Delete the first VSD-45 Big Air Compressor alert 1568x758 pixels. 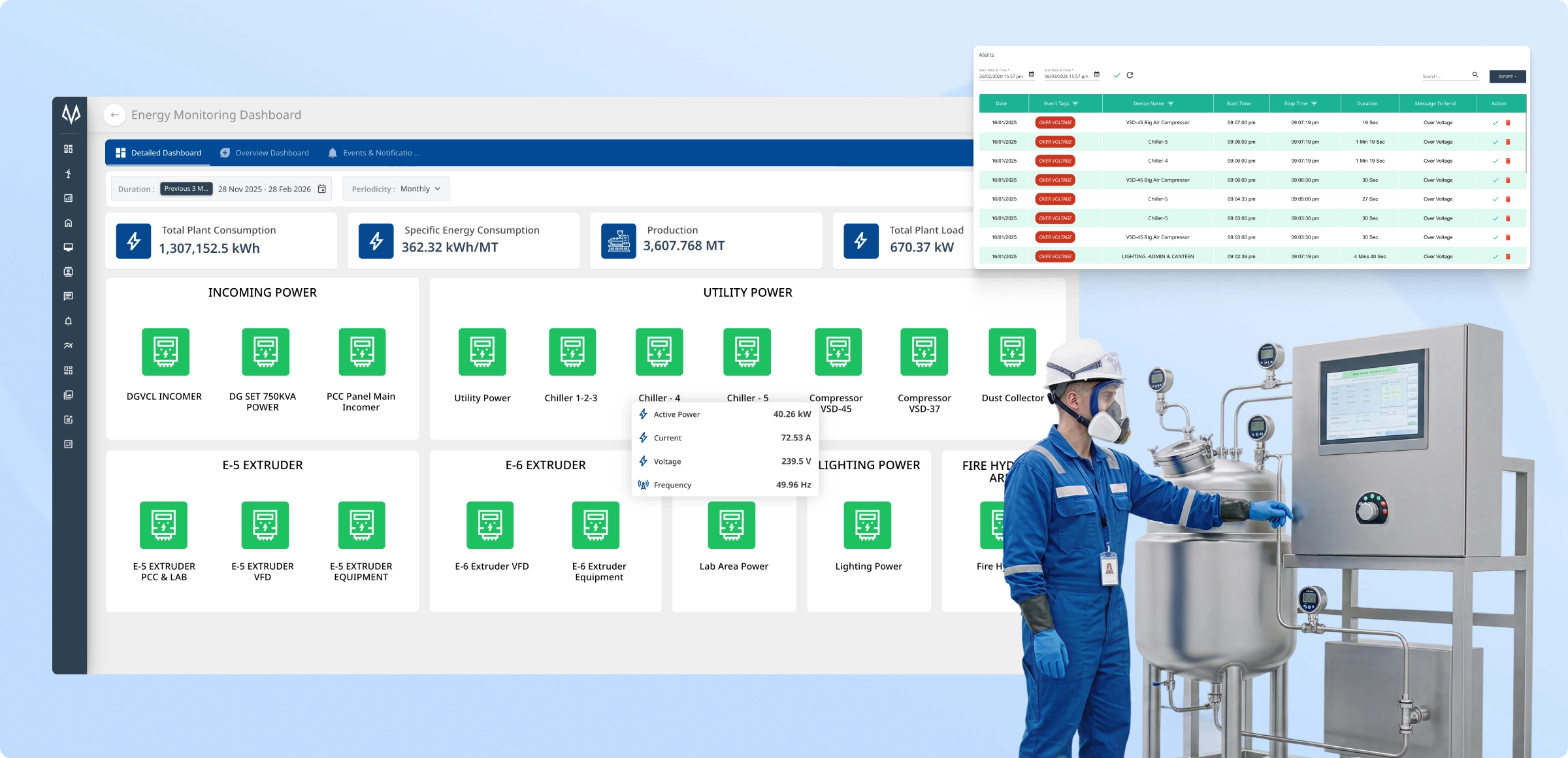[1508, 123]
